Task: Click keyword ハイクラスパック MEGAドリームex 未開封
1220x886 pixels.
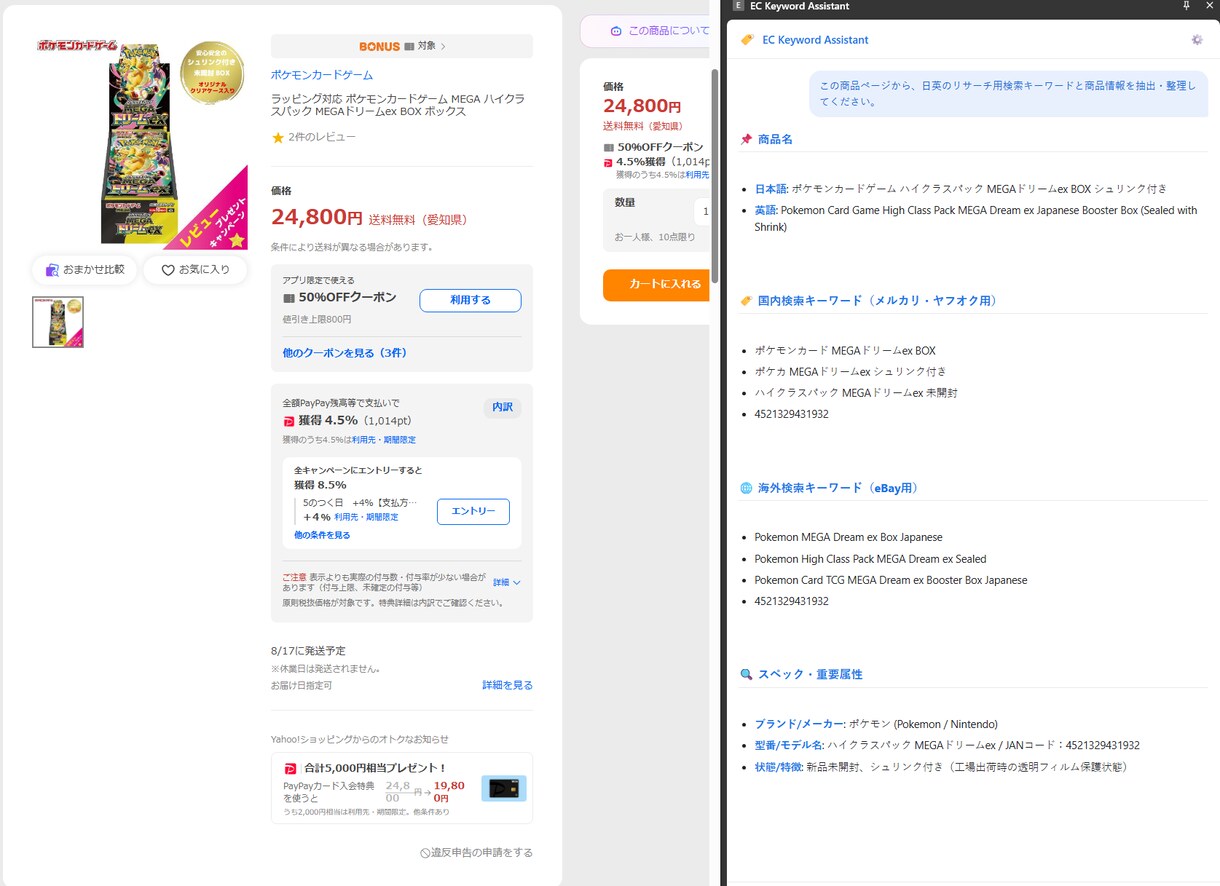Action: point(856,393)
